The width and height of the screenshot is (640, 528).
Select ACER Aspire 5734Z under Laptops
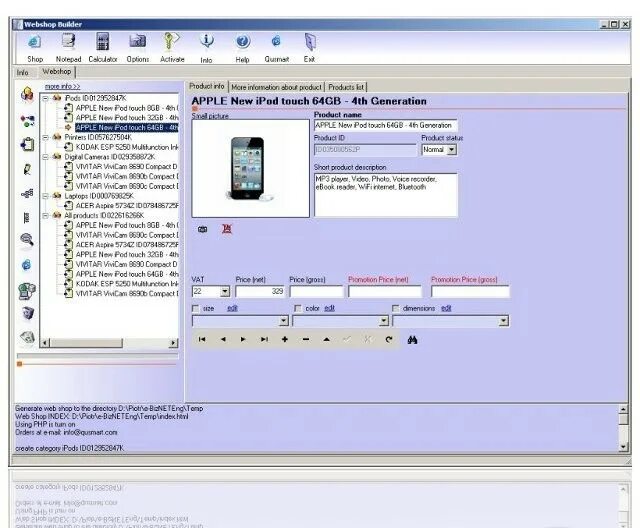click(127, 206)
